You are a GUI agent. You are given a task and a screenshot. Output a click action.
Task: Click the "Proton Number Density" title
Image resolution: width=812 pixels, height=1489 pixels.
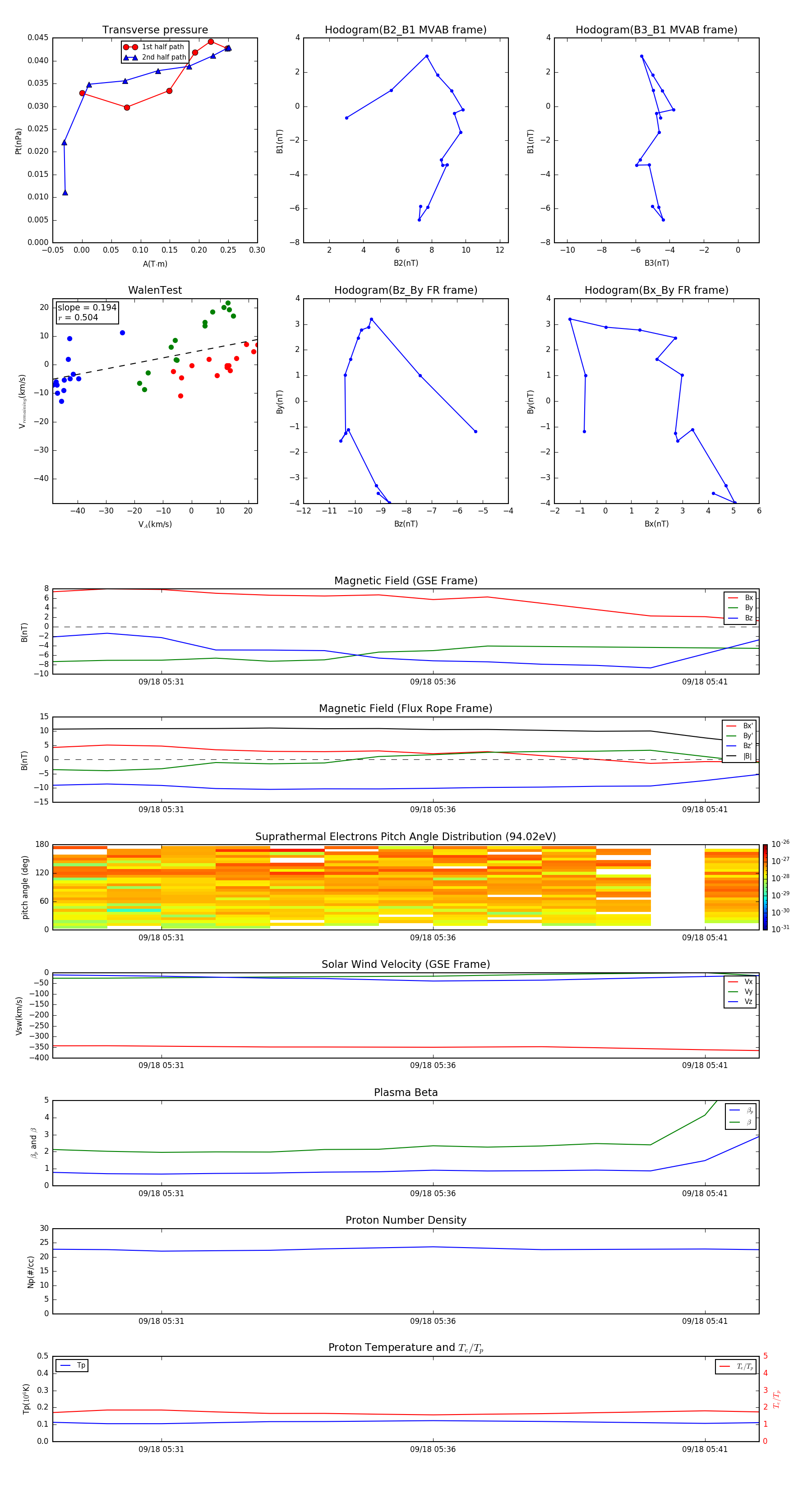point(406,1220)
